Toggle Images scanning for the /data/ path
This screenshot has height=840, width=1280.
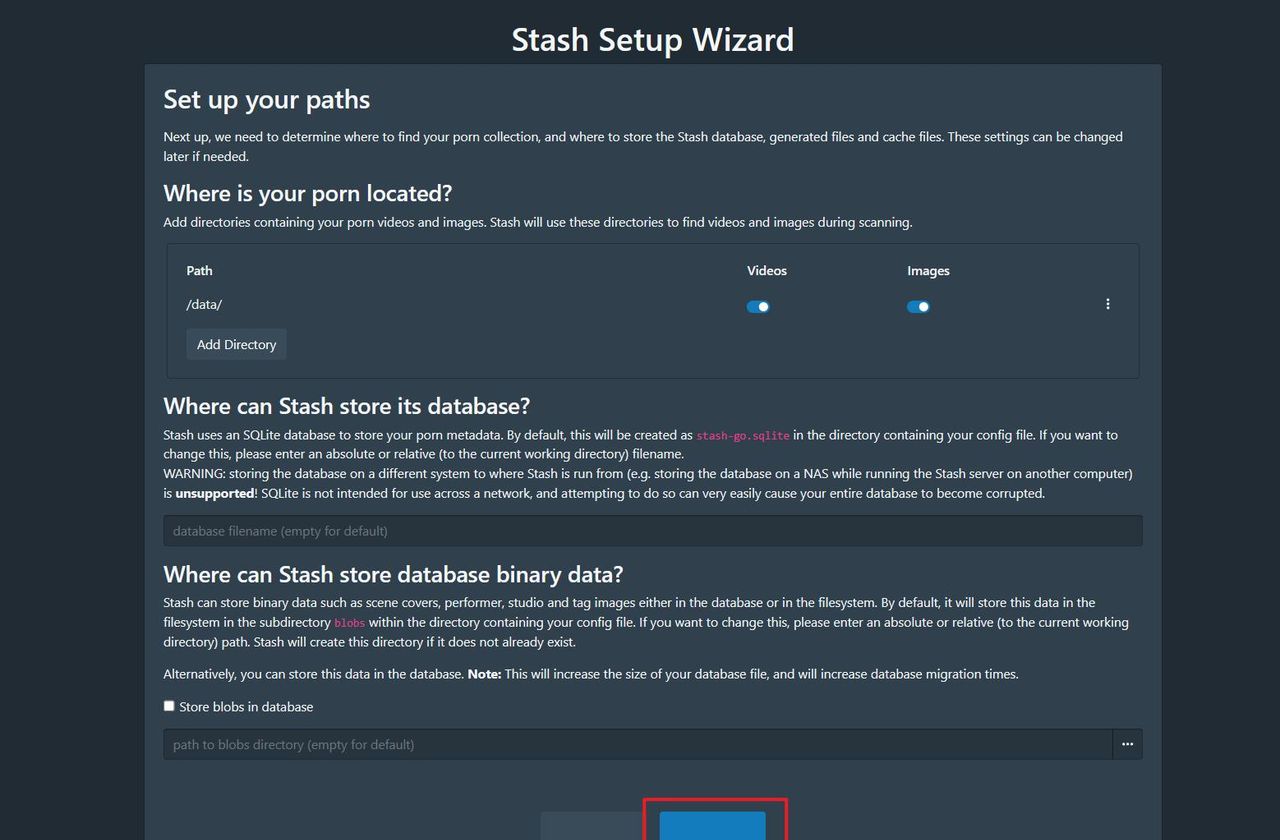point(918,307)
